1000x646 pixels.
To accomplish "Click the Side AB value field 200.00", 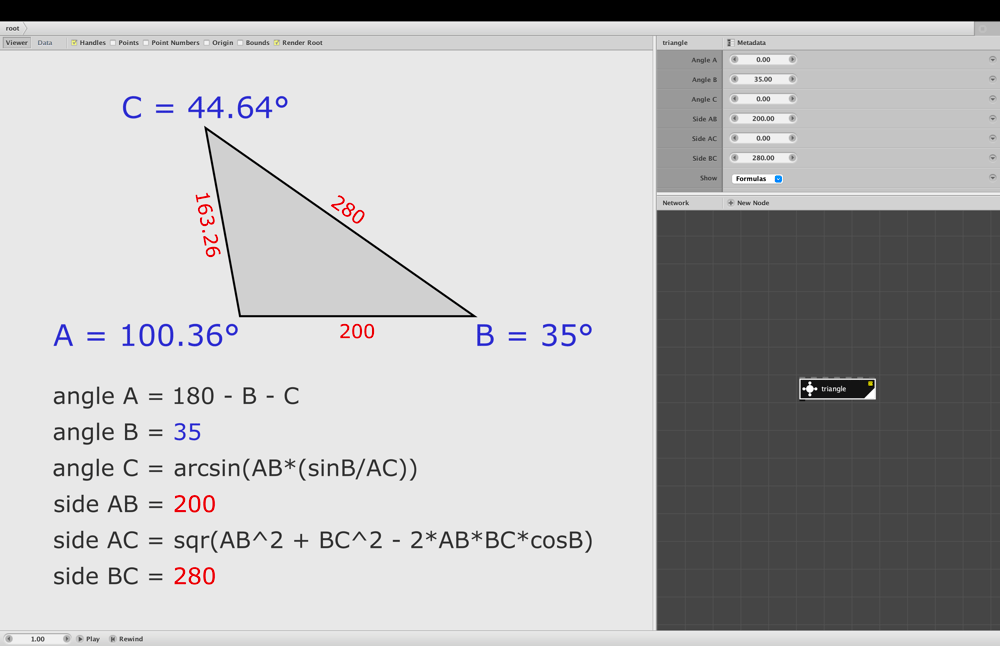I will (x=763, y=119).
